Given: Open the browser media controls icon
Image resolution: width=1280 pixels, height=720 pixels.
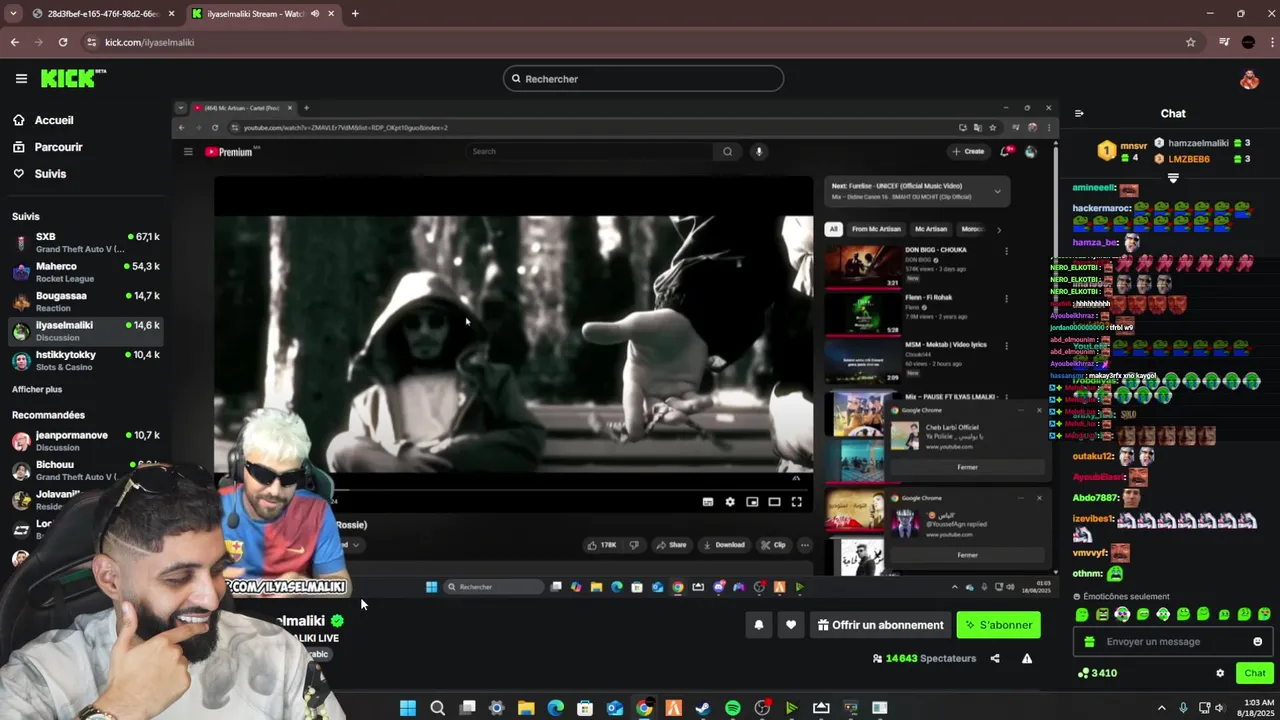Looking at the screenshot, I should click(x=1224, y=42).
